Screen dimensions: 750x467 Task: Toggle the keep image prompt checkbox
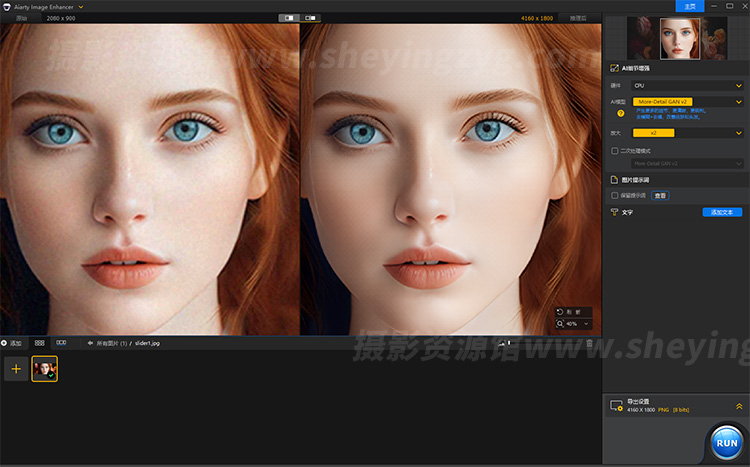pos(615,196)
